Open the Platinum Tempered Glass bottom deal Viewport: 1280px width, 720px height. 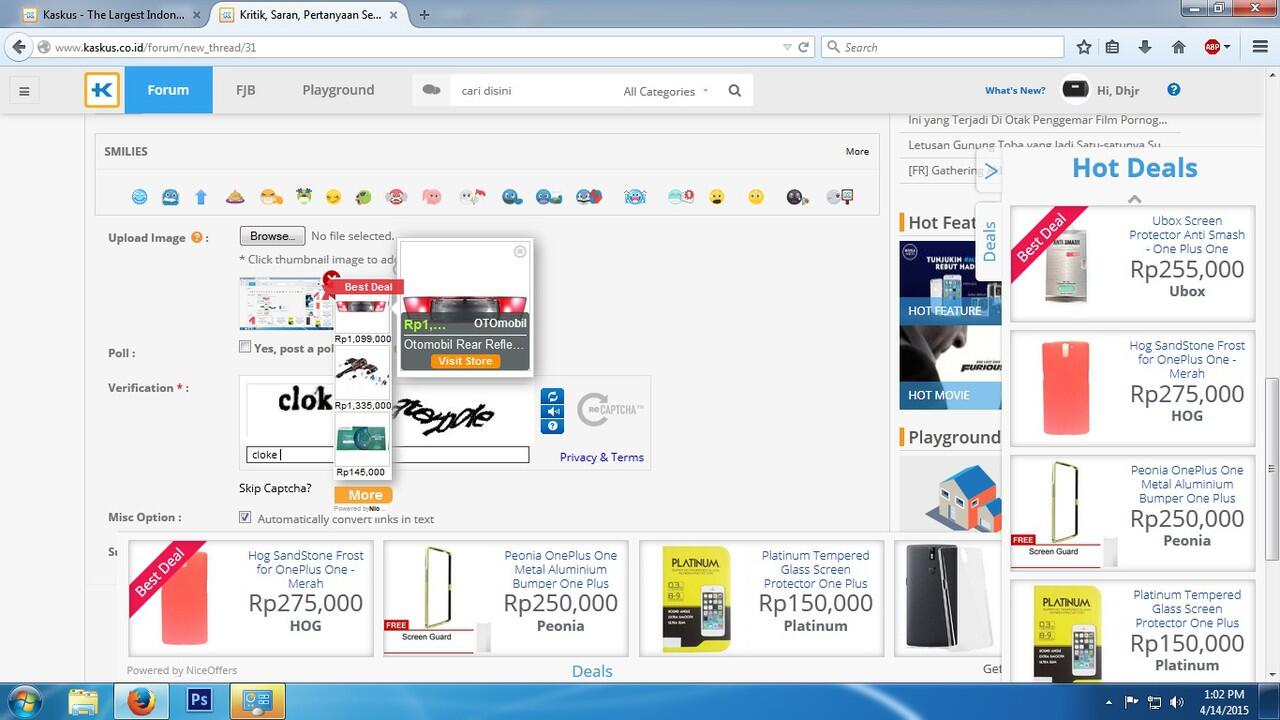tap(762, 598)
